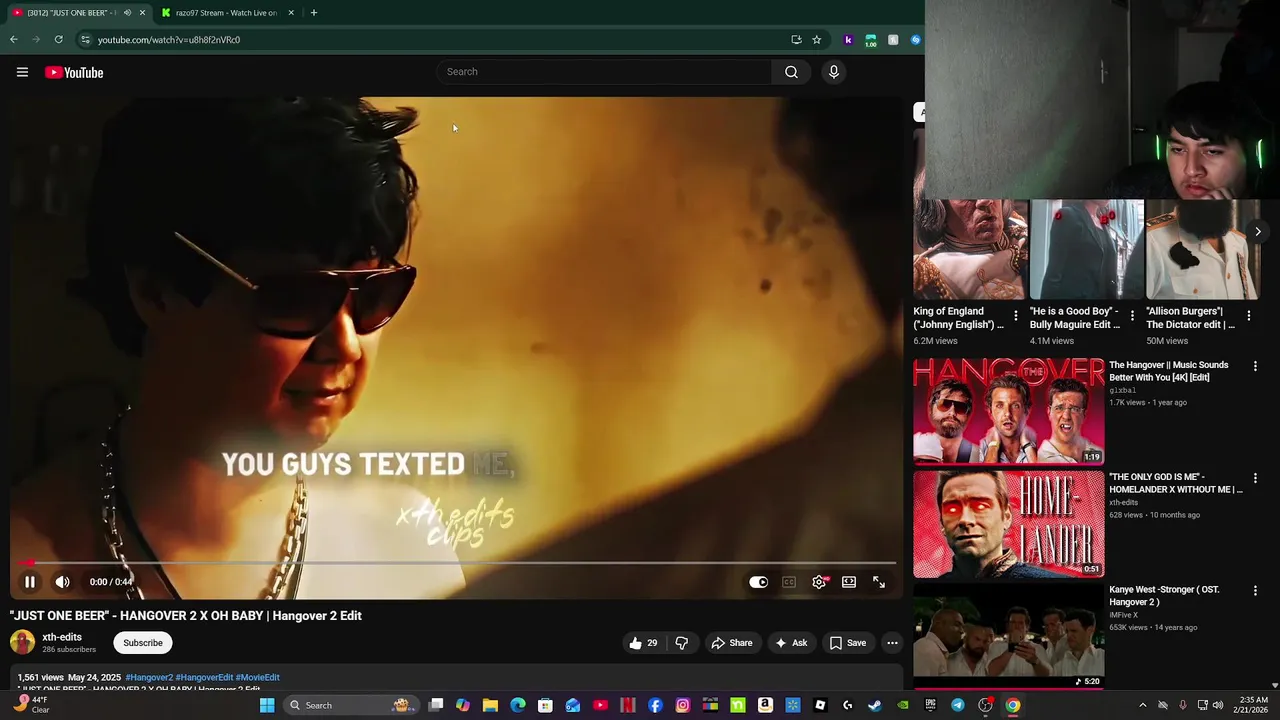
Task: Share the Hangover 2 edit video
Action: tap(731, 643)
